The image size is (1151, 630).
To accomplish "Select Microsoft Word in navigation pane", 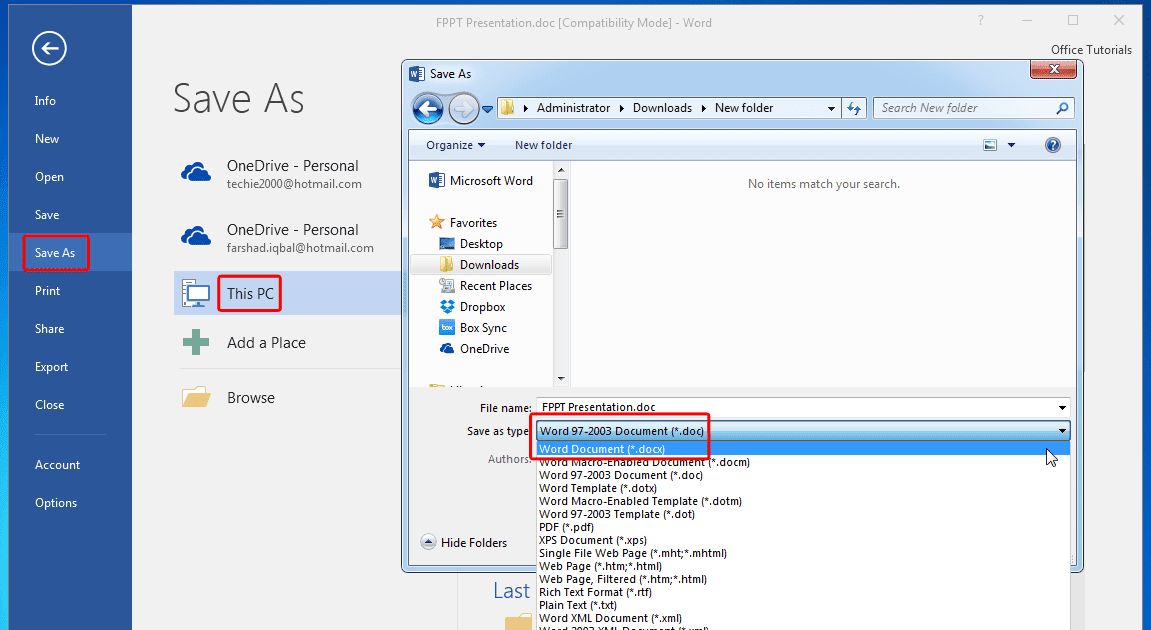I will pos(482,181).
